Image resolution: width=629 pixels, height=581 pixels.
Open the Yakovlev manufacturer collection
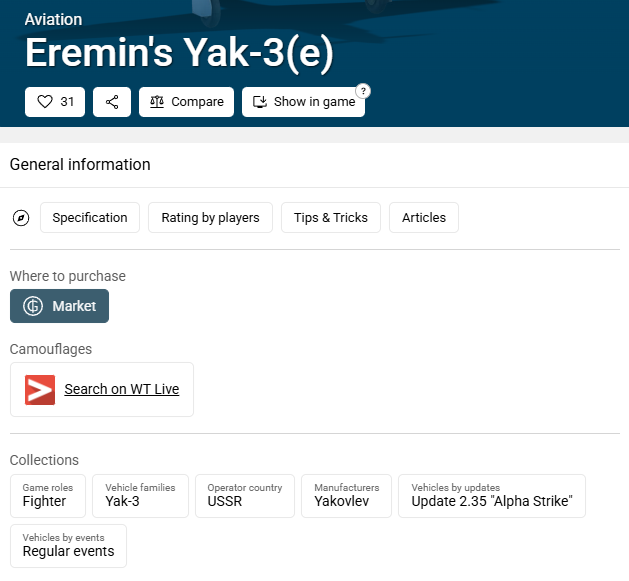(x=346, y=496)
